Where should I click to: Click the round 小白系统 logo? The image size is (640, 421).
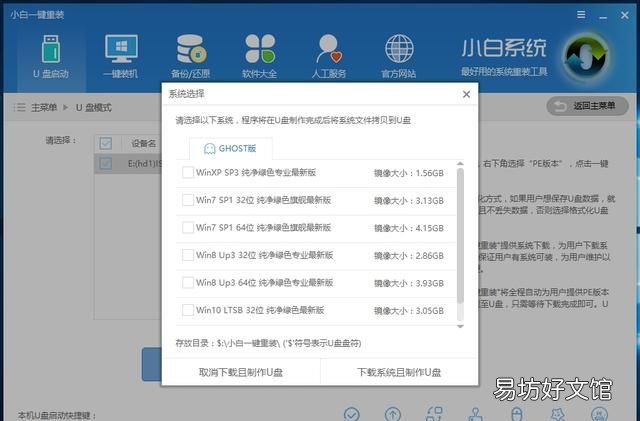point(587,58)
